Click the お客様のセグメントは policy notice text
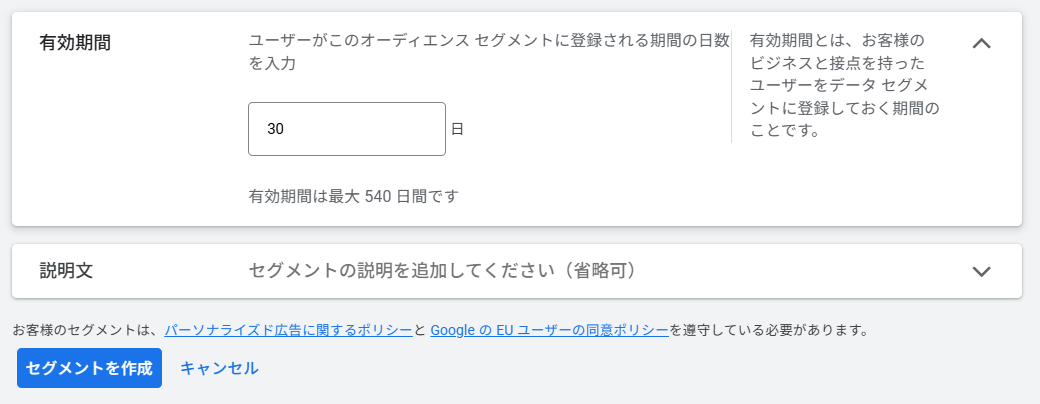 [x=85, y=329]
